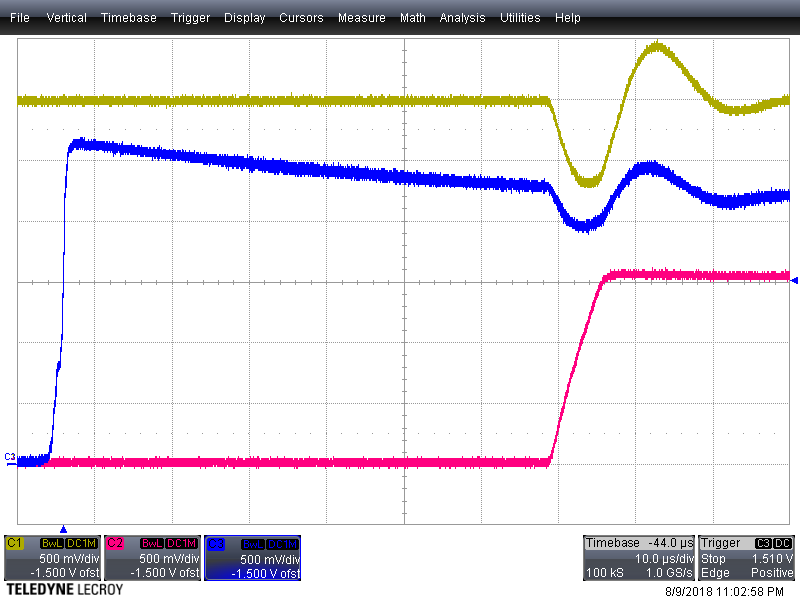Click the C2 500 mV/div scale value

point(169,559)
